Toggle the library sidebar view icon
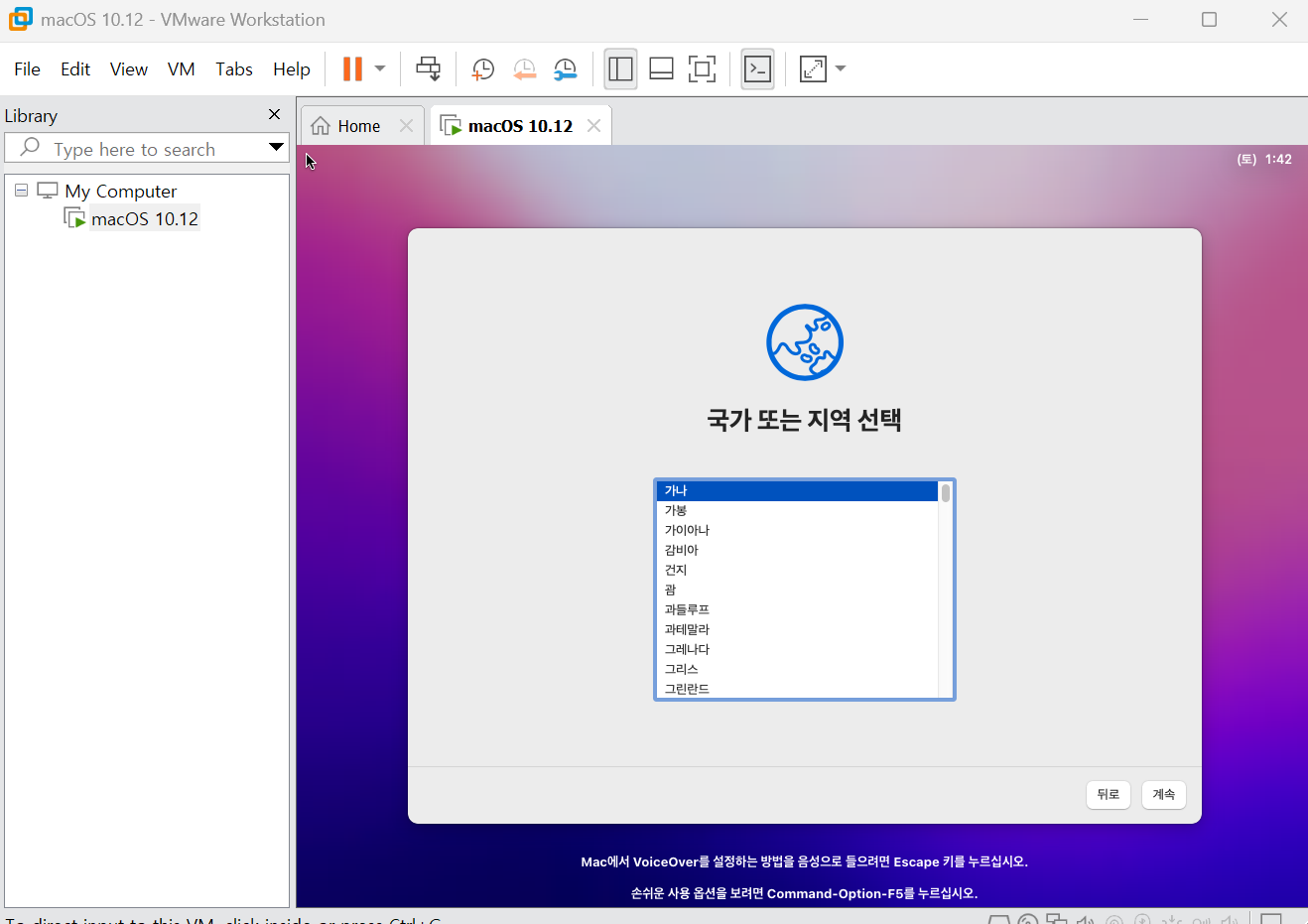The width and height of the screenshot is (1308, 924). click(620, 68)
